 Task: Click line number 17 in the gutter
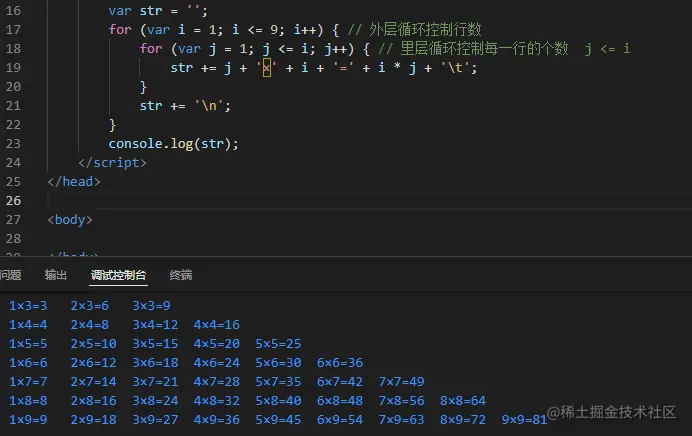pyautogui.click(x=13, y=30)
